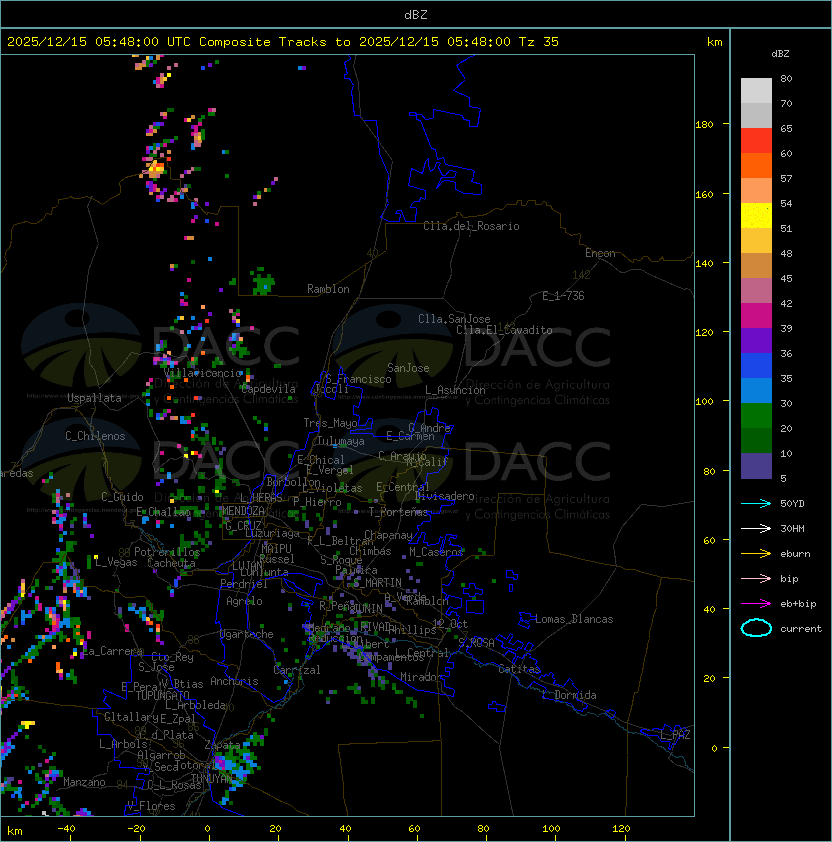Image resolution: width=832 pixels, height=842 pixels.
Task: Click the cyan 50YD arrow in legend
Action: click(x=756, y=504)
